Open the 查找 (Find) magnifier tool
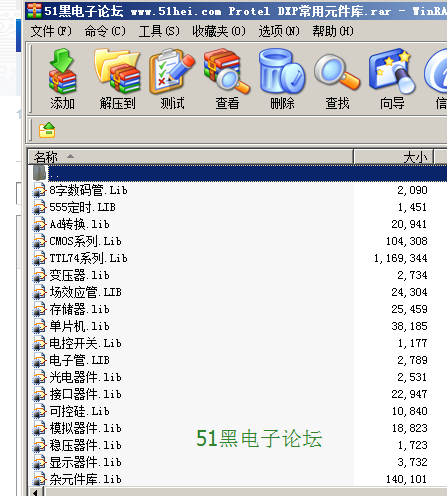The width and height of the screenshot is (447, 496). click(x=337, y=79)
